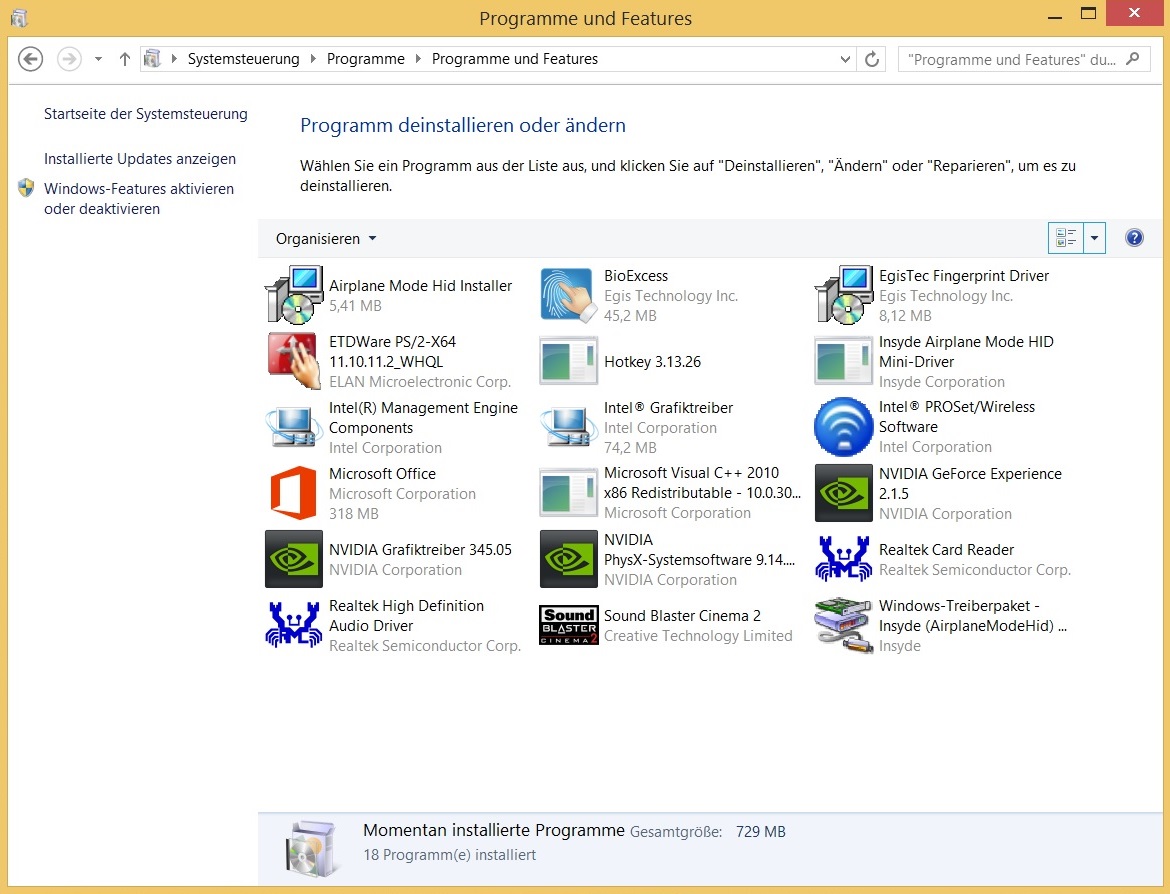
Task: Select Sound Blaster Cinema 2 entry text
Action: pos(682,616)
